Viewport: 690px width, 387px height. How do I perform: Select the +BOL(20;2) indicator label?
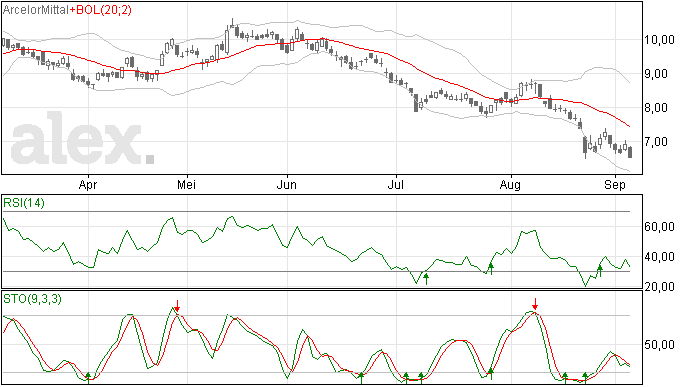pos(101,10)
